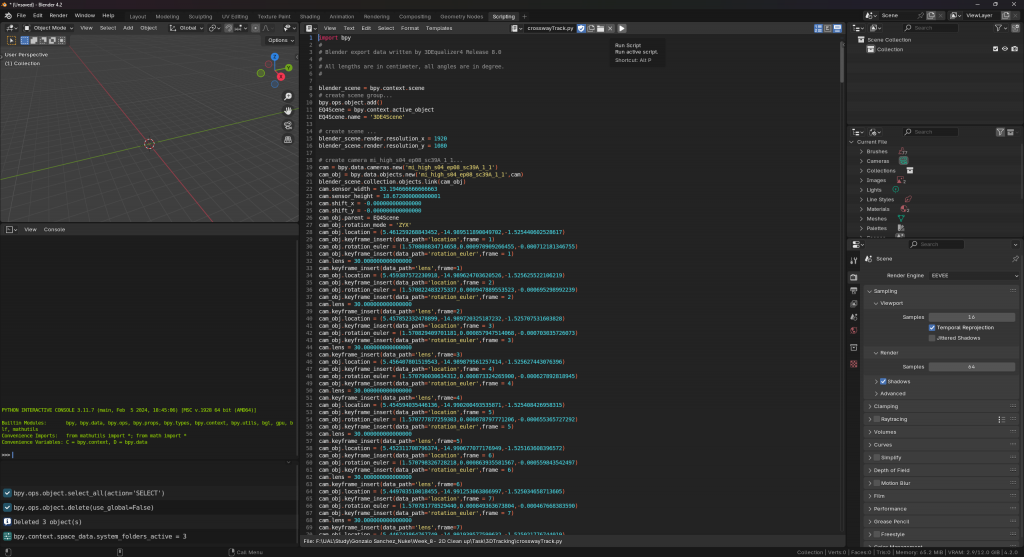This screenshot has height=557, width=1024.
Task: Hide Collection with the eye icon
Action: click(1005, 49)
